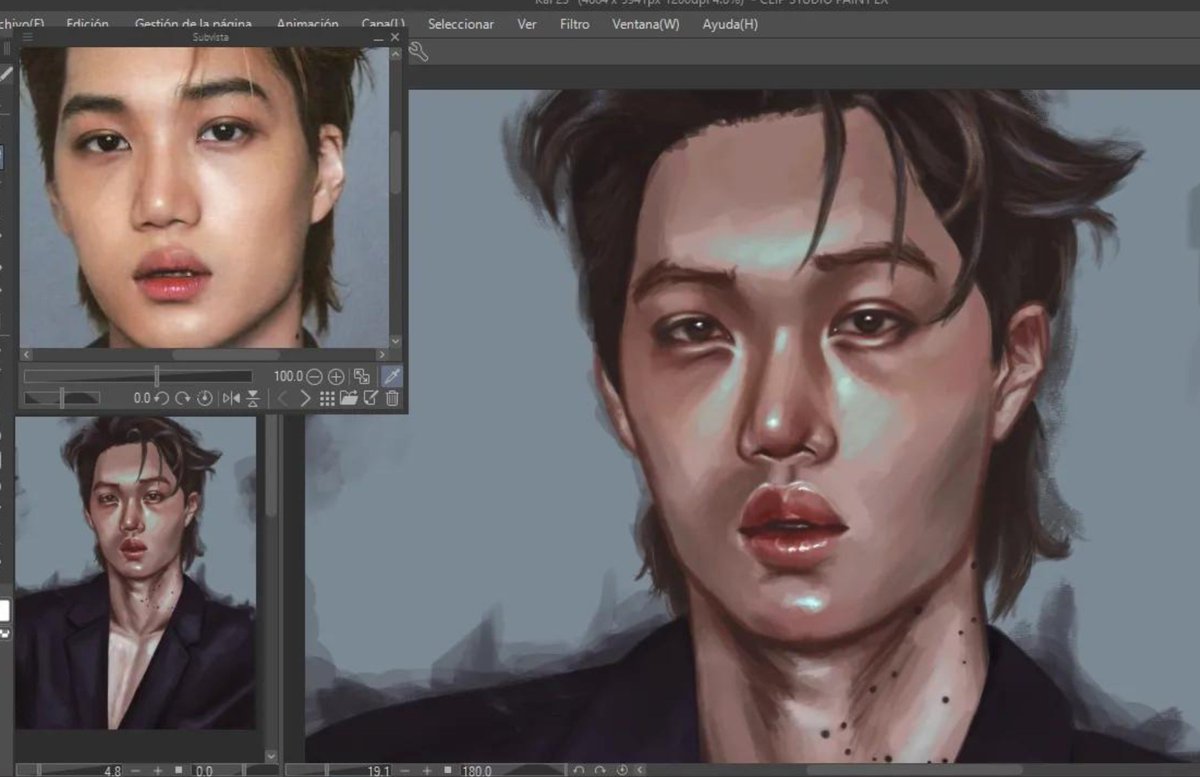1200x777 pixels.
Task: Reset main canvas rotation in status bar
Action: (622, 770)
